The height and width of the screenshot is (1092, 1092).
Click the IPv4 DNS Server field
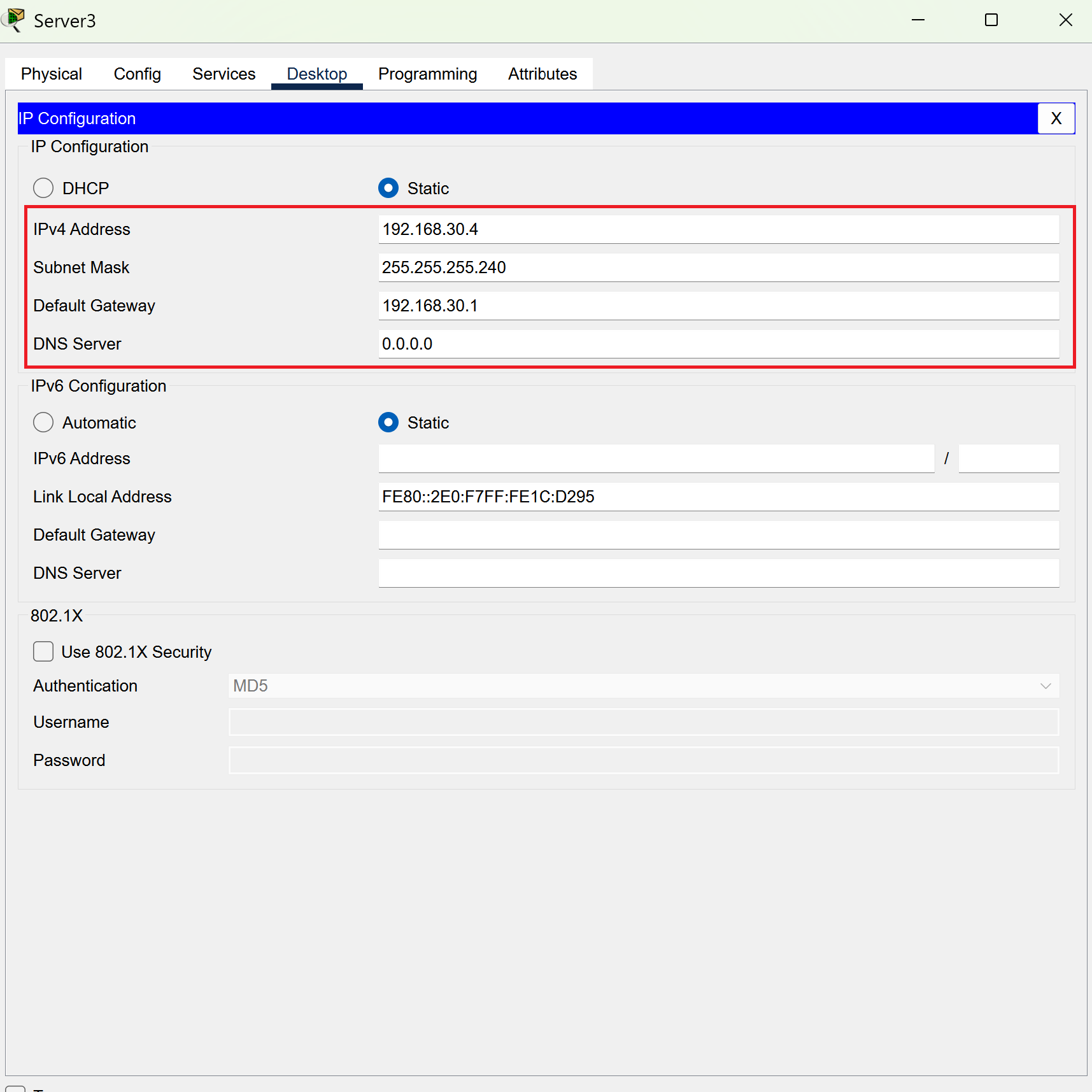pyautogui.click(x=719, y=344)
